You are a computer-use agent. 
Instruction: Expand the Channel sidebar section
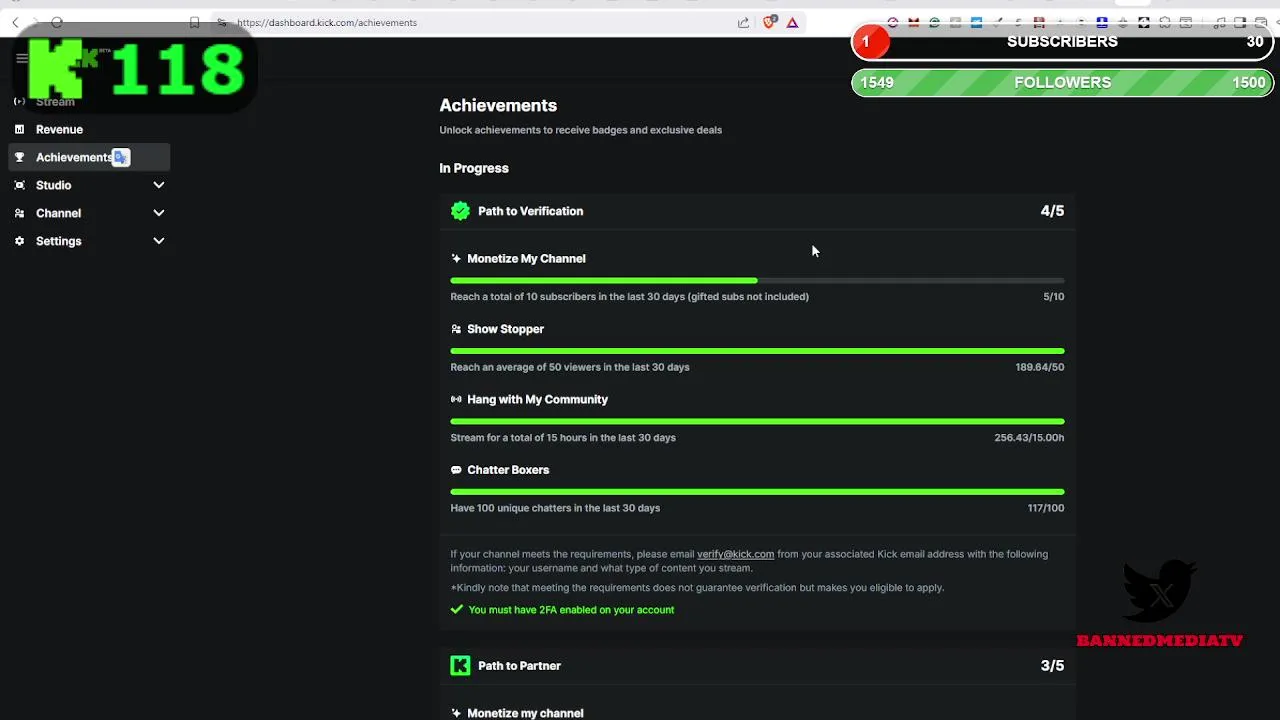tap(158, 213)
